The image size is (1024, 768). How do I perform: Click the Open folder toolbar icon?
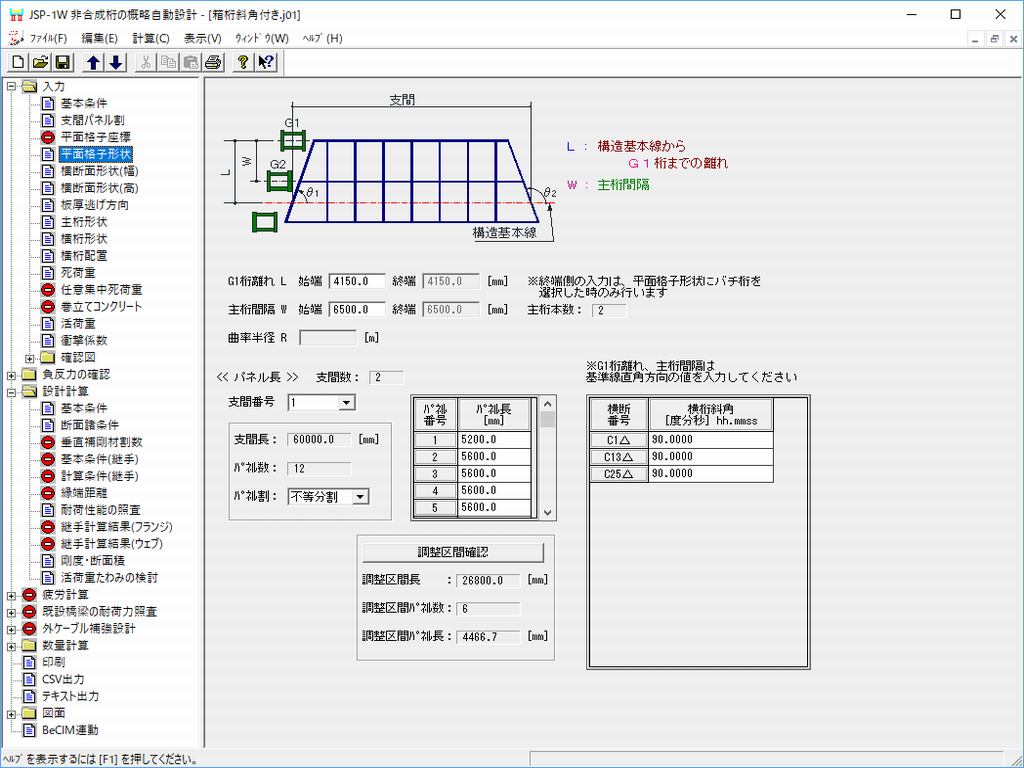click(x=40, y=62)
